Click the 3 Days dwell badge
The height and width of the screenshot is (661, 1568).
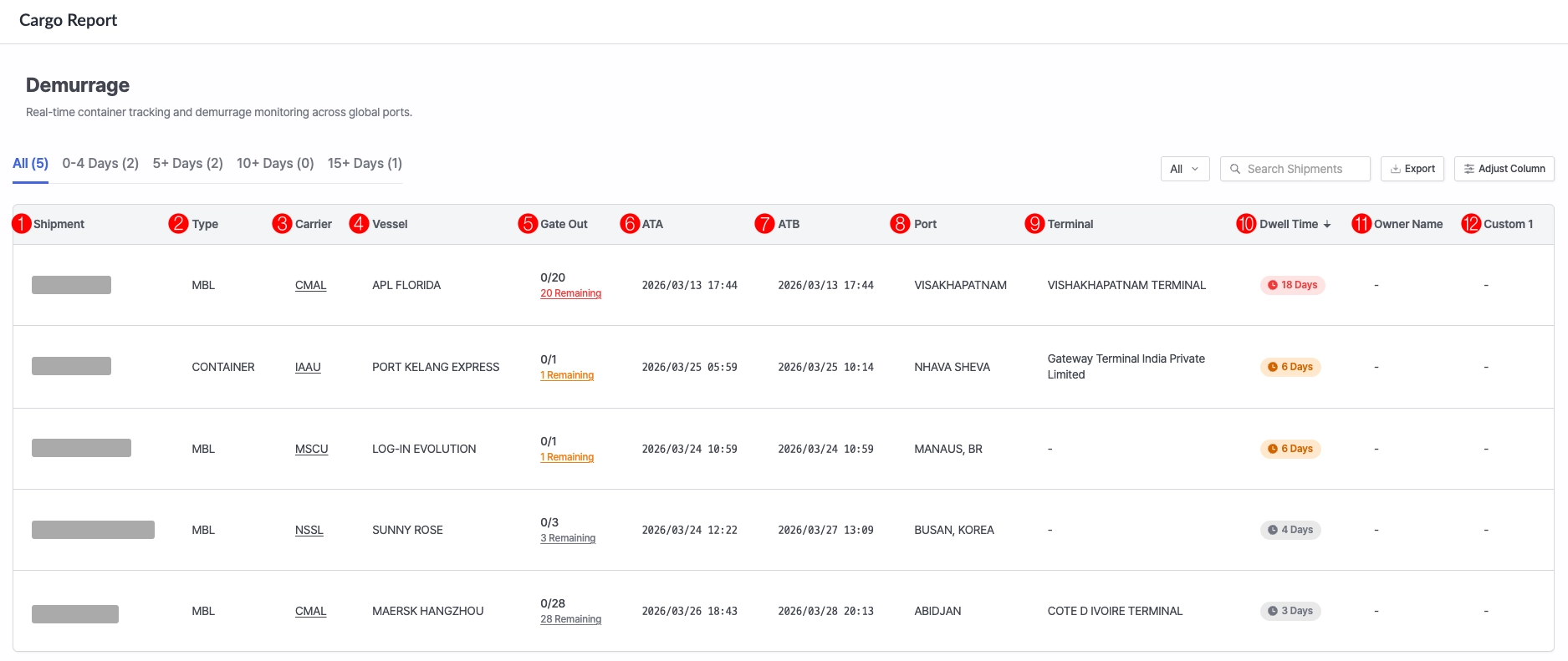(1290, 611)
